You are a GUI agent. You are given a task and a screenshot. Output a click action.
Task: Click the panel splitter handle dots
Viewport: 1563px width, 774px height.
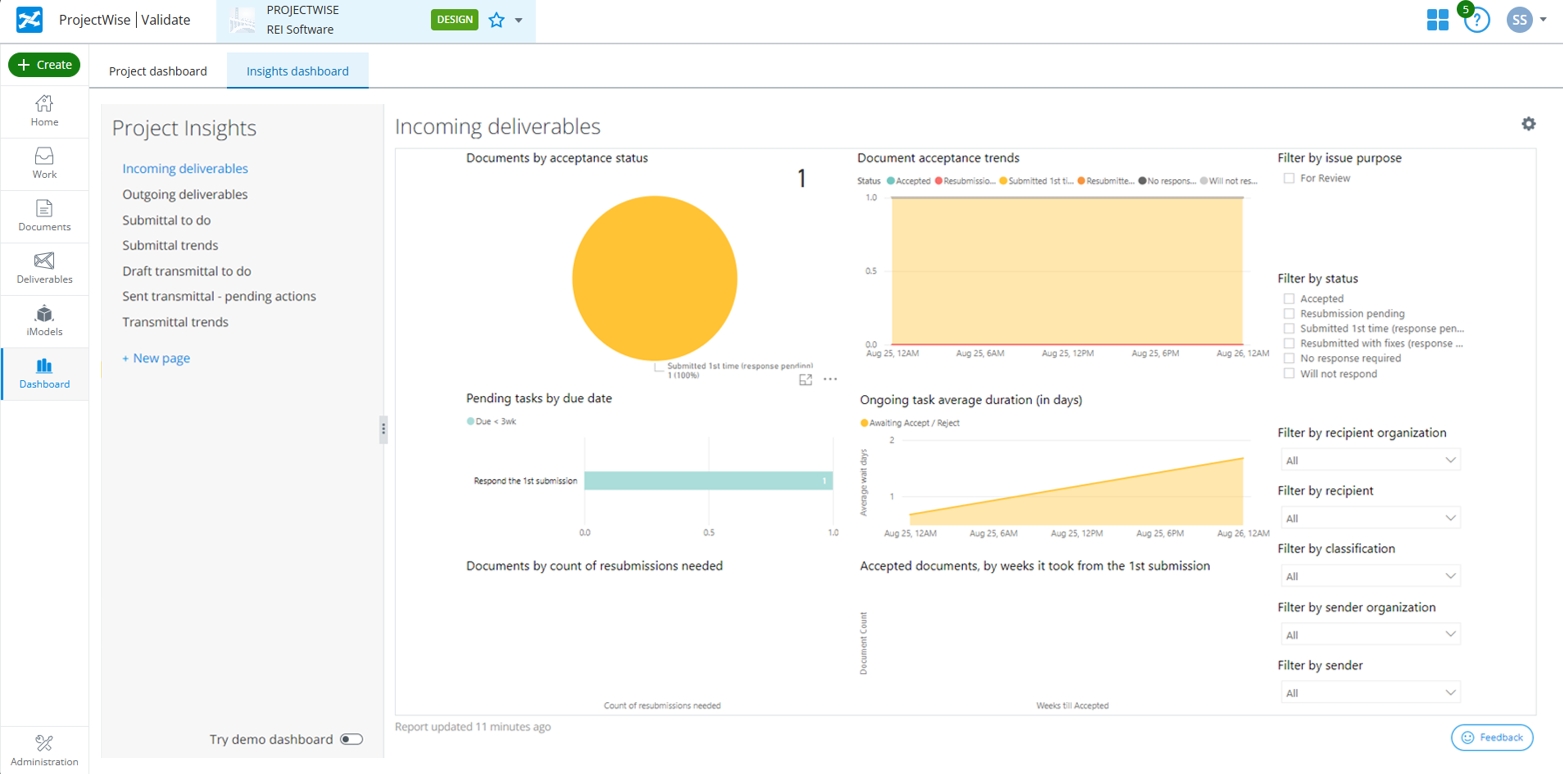[x=383, y=430]
